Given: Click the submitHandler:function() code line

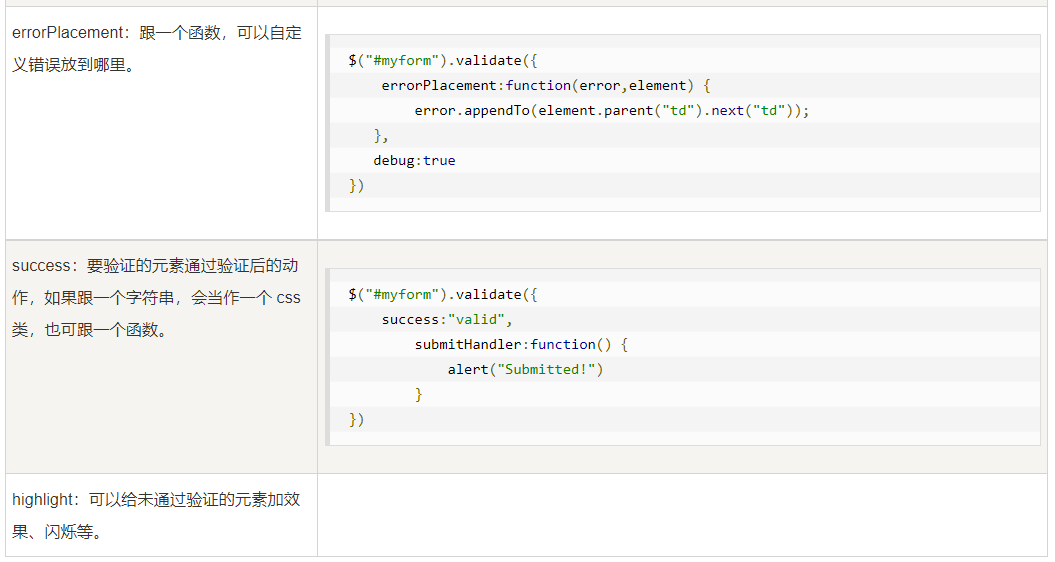Looking at the screenshot, I should pyautogui.click(x=521, y=344).
